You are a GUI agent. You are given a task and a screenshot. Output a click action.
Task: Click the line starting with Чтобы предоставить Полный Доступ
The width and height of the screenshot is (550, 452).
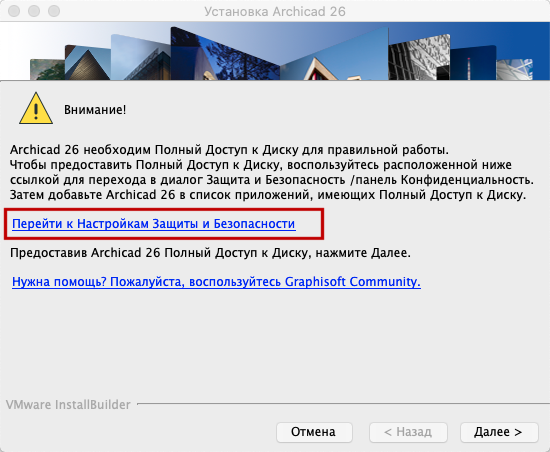[x=261, y=165]
